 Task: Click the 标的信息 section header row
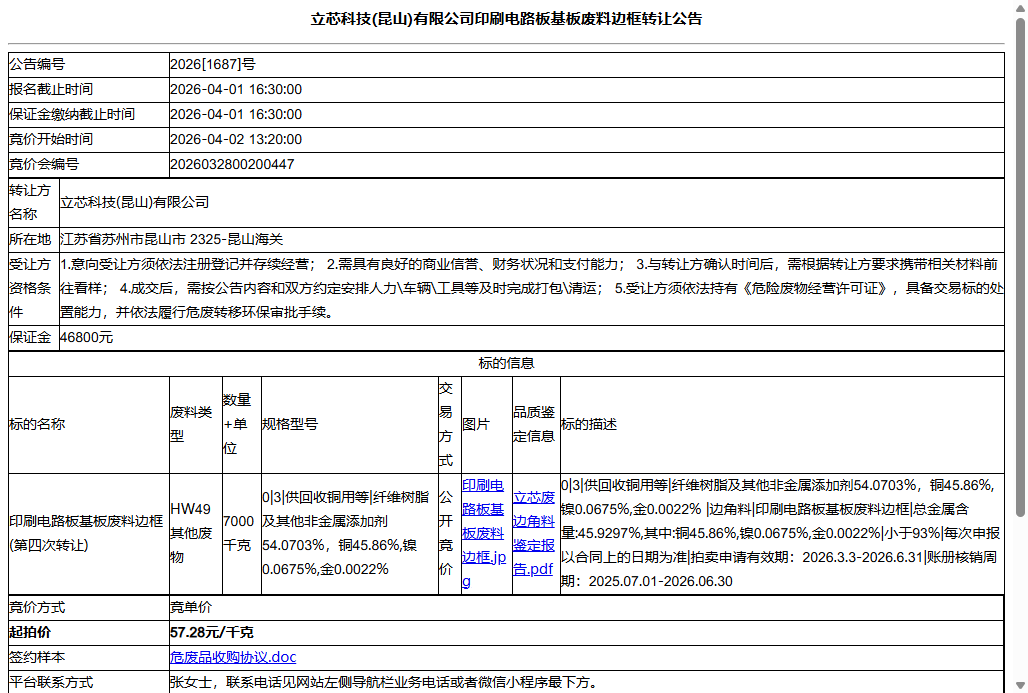[x=514, y=363]
